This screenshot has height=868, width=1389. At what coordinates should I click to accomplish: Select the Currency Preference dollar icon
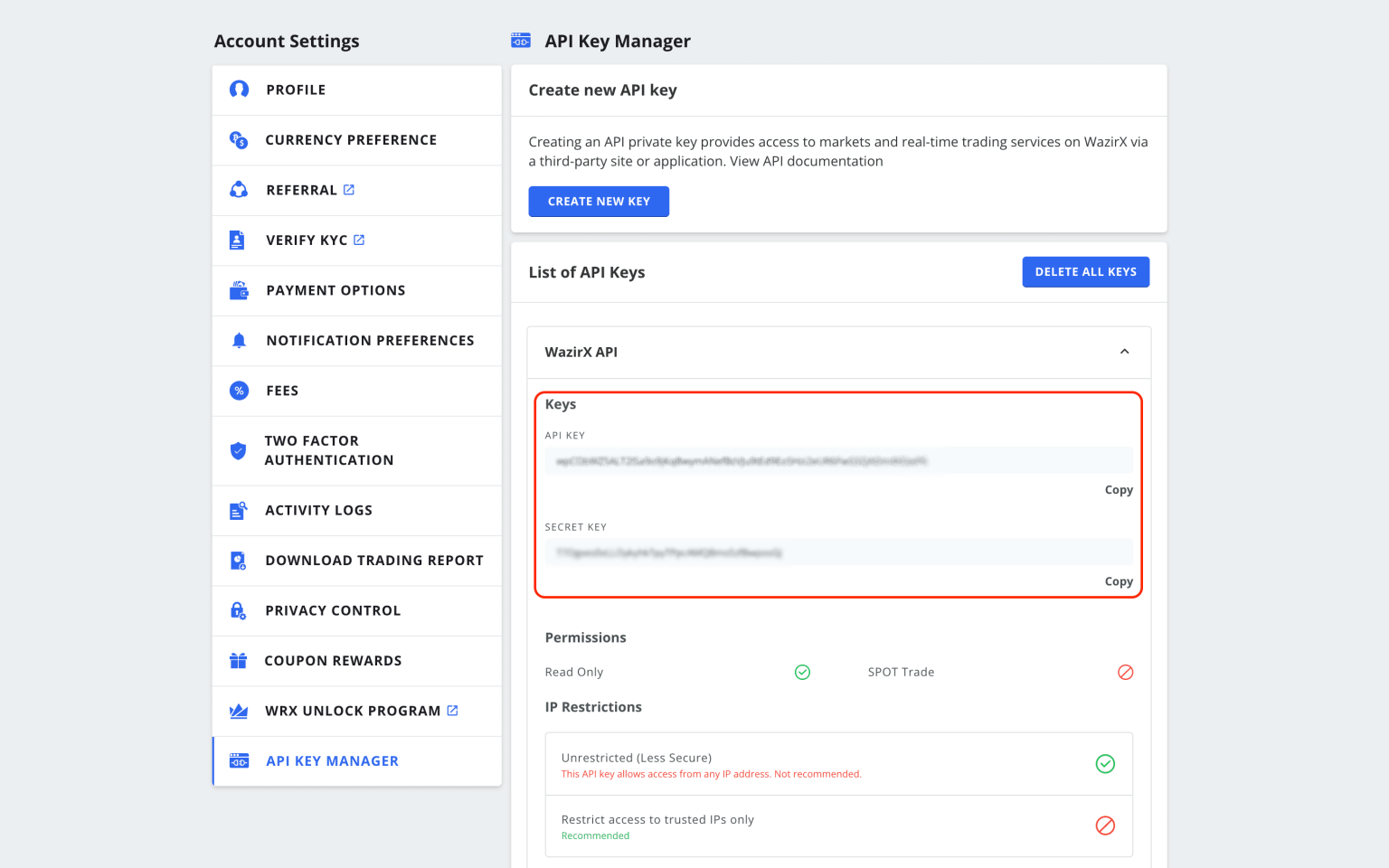point(239,140)
